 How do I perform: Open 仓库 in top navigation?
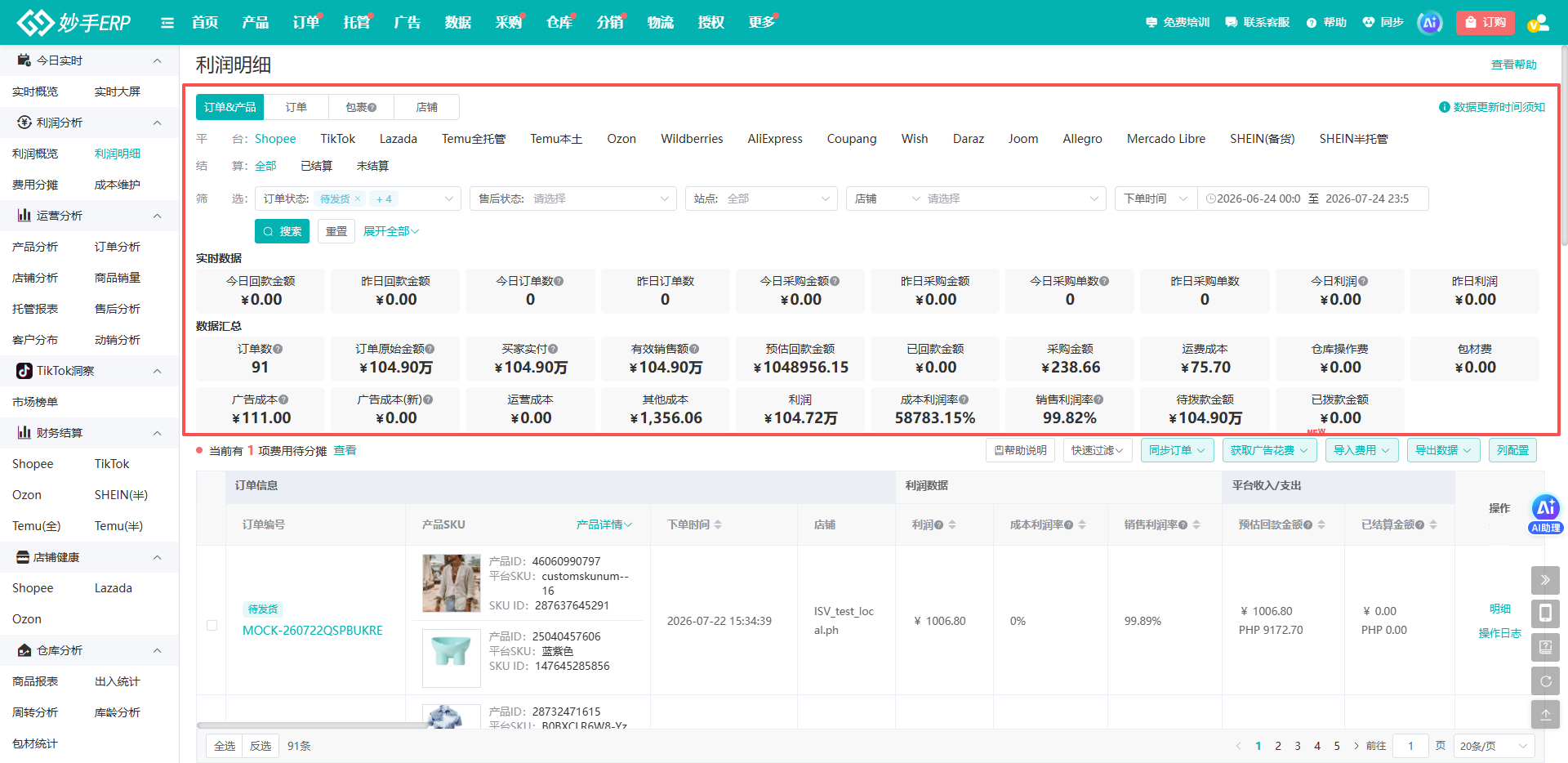(559, 23)
